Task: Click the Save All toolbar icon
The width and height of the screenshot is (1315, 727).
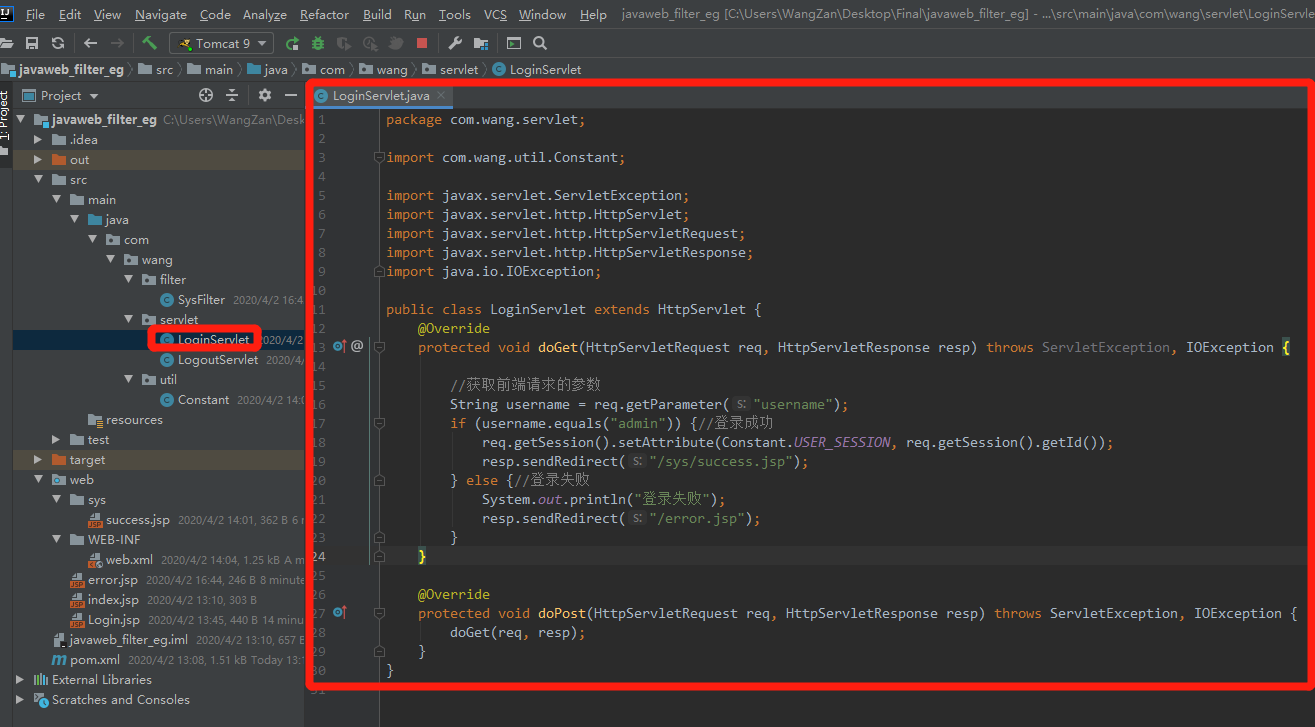Action: click(x=32, y=43)
